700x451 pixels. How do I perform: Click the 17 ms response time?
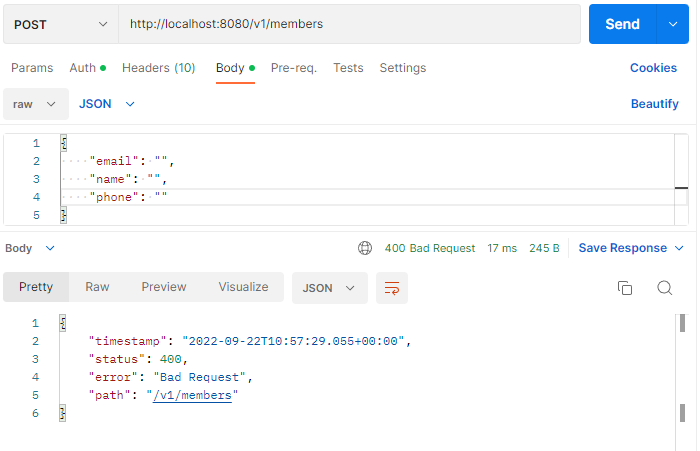click(502, 248)
